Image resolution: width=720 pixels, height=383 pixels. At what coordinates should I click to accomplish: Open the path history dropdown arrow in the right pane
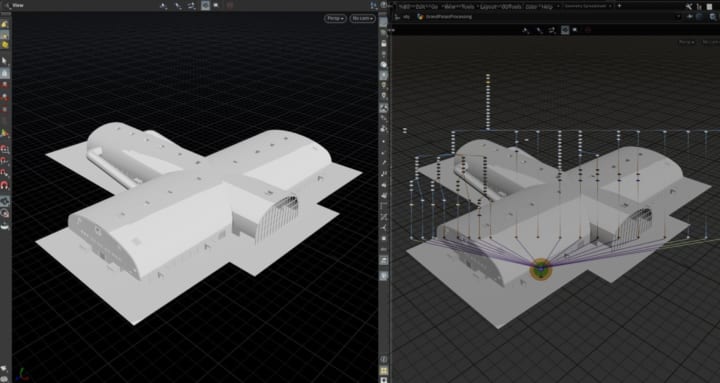(679, 17)
